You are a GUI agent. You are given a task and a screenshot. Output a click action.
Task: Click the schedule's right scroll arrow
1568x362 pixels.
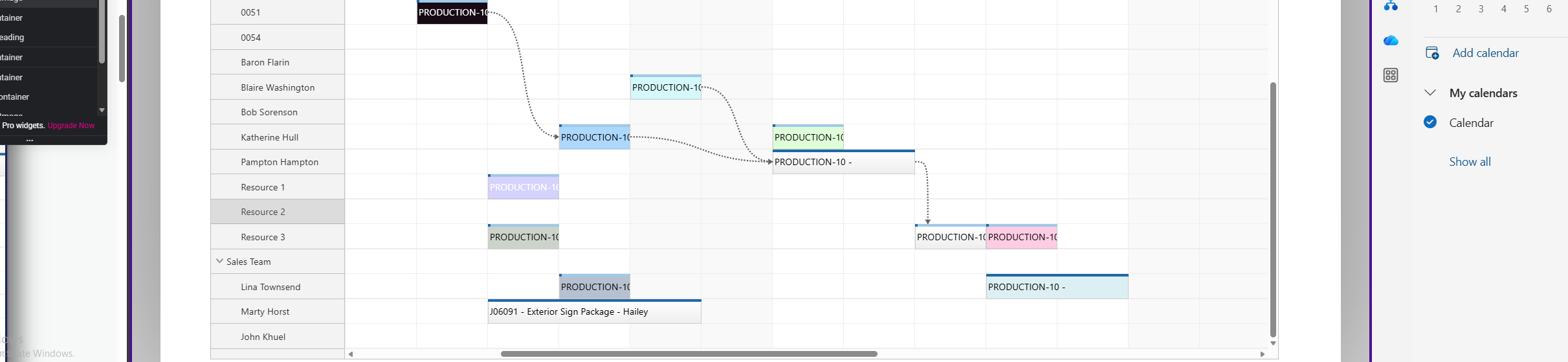1262,354
